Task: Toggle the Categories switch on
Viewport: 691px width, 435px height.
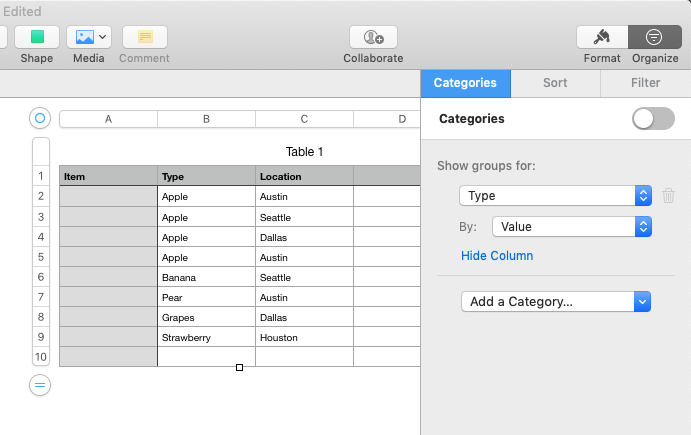Action: [x=653, y=118]
